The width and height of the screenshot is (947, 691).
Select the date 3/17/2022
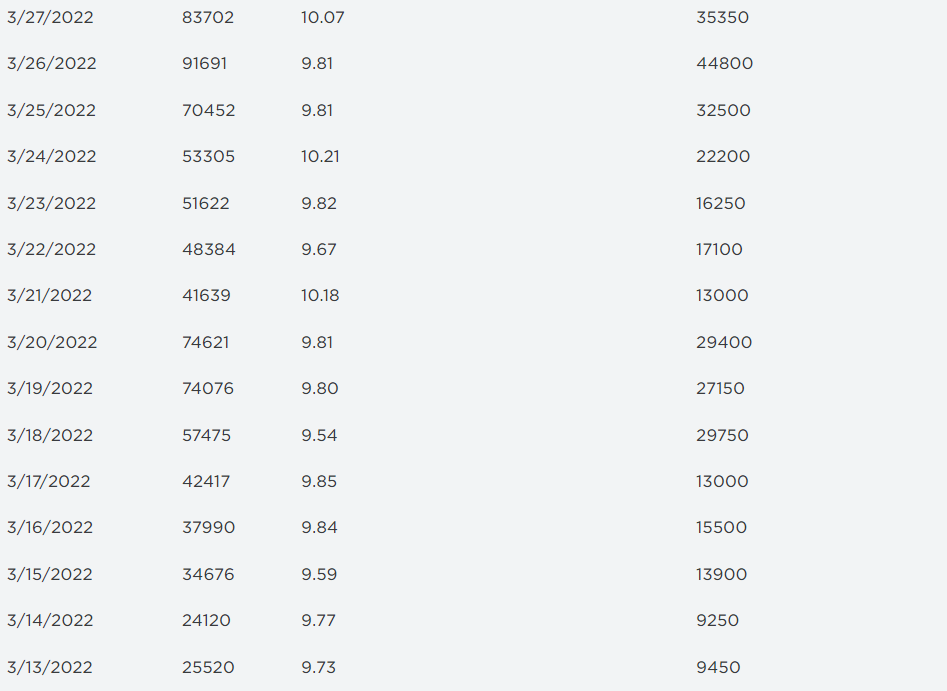[x=49, y=481]
